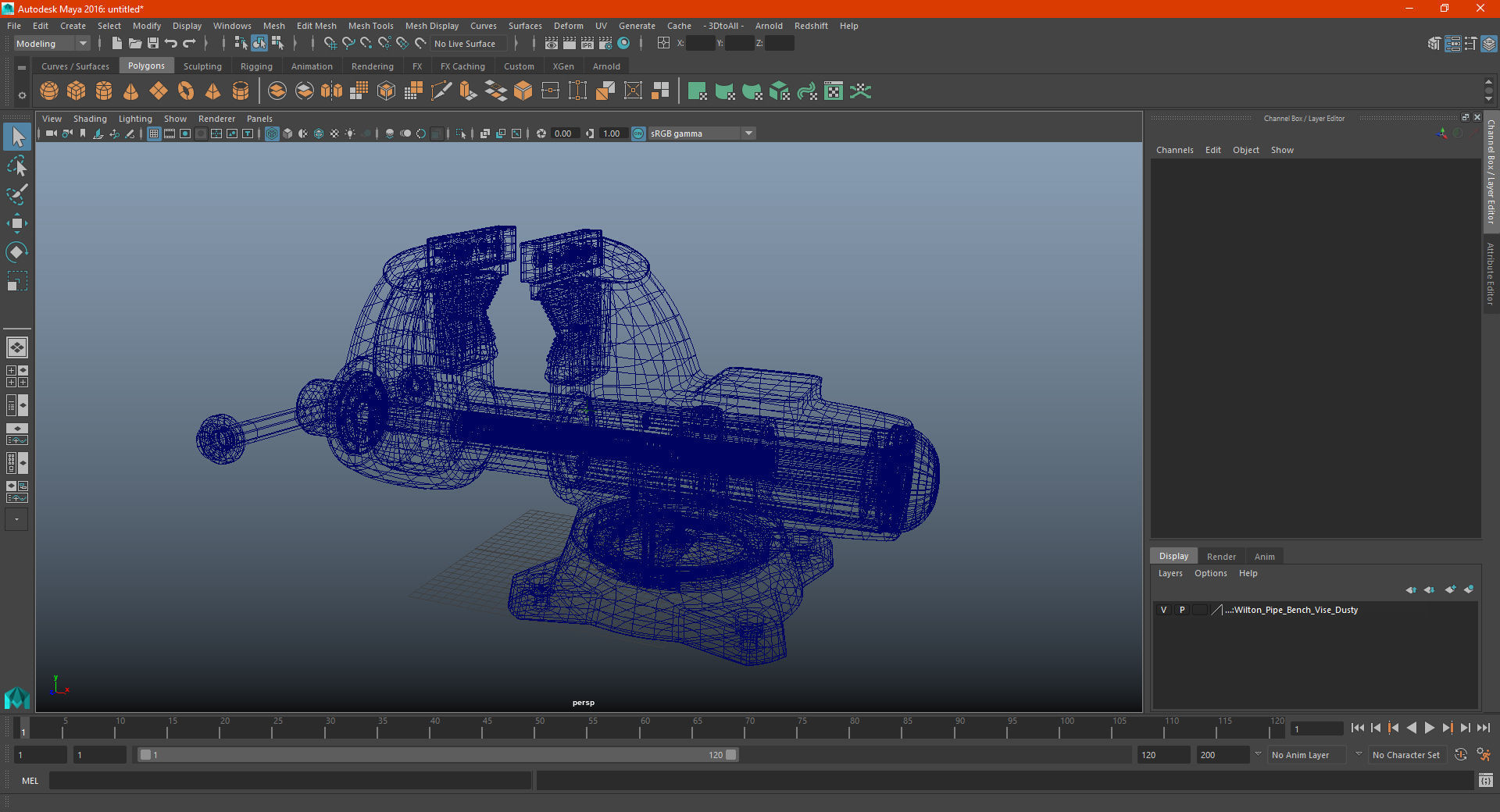Open the shelf options gear menu
Image resolution: width=1500 pixels, height=812 pixels.
click(22, 95)
